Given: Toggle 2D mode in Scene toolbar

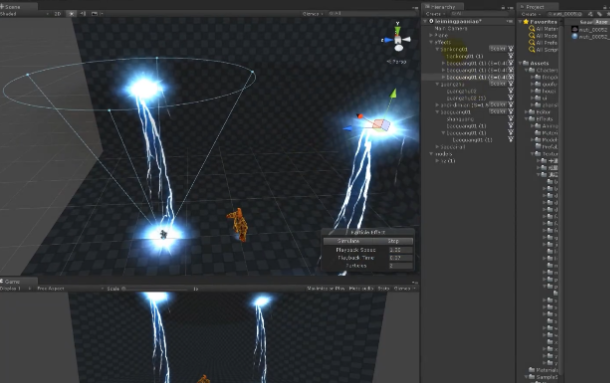Looking at the screenshot, I should point(58,14).
